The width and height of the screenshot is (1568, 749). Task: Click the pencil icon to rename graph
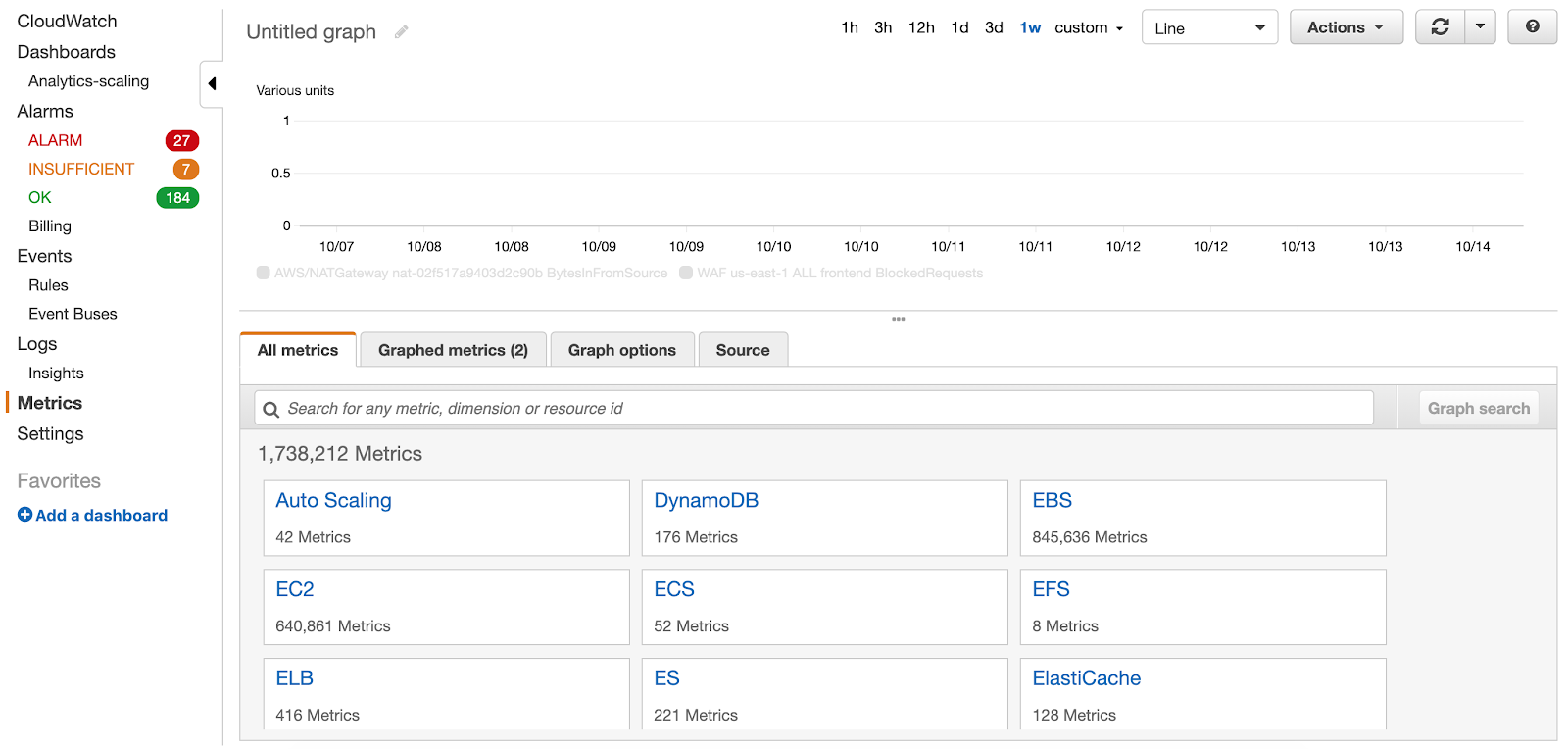coord(401,32)
